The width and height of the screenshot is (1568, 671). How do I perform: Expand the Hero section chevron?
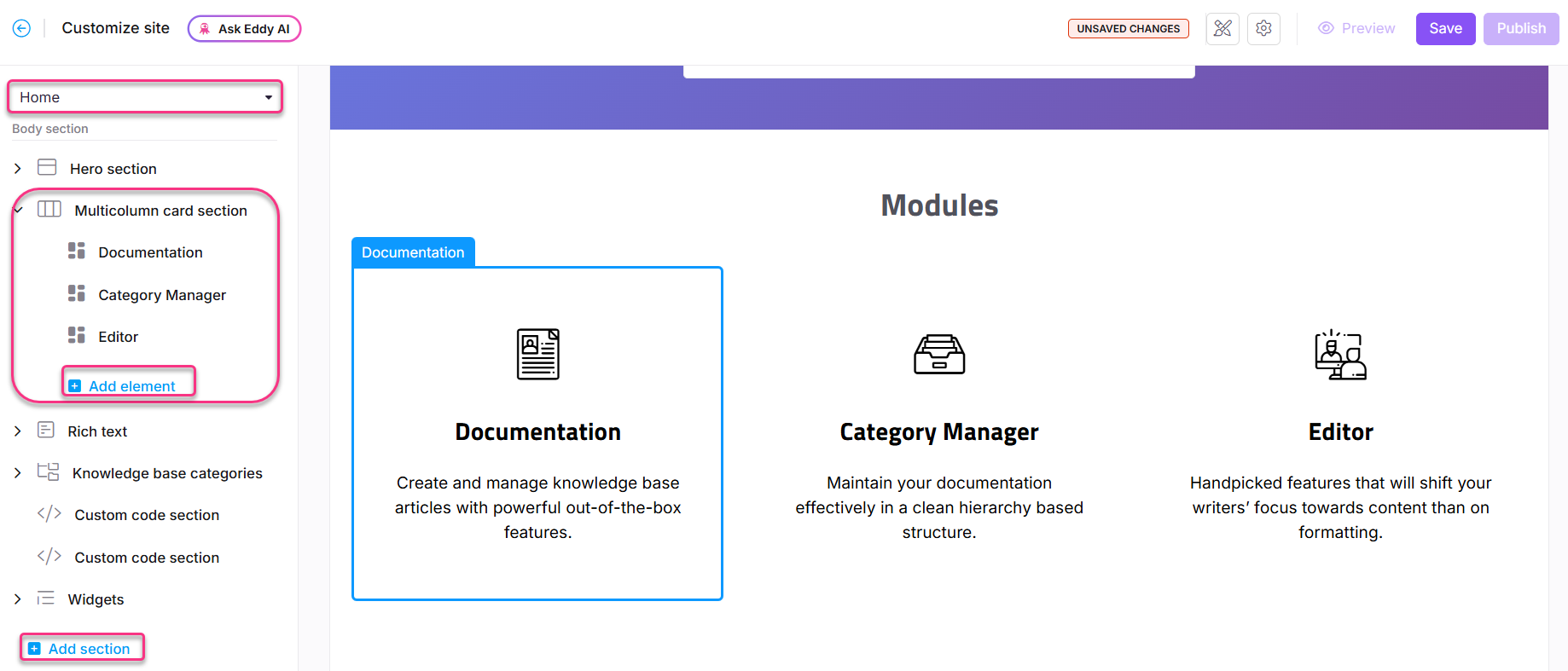18,169
